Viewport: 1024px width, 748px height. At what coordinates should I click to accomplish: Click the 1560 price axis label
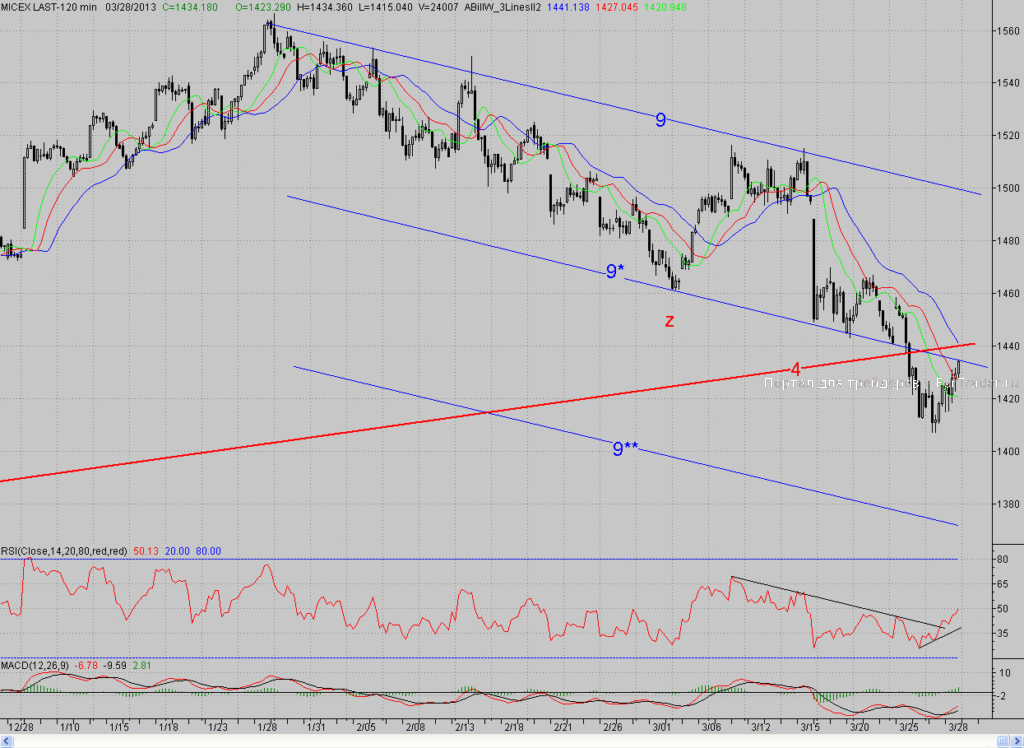[1007, 31]
